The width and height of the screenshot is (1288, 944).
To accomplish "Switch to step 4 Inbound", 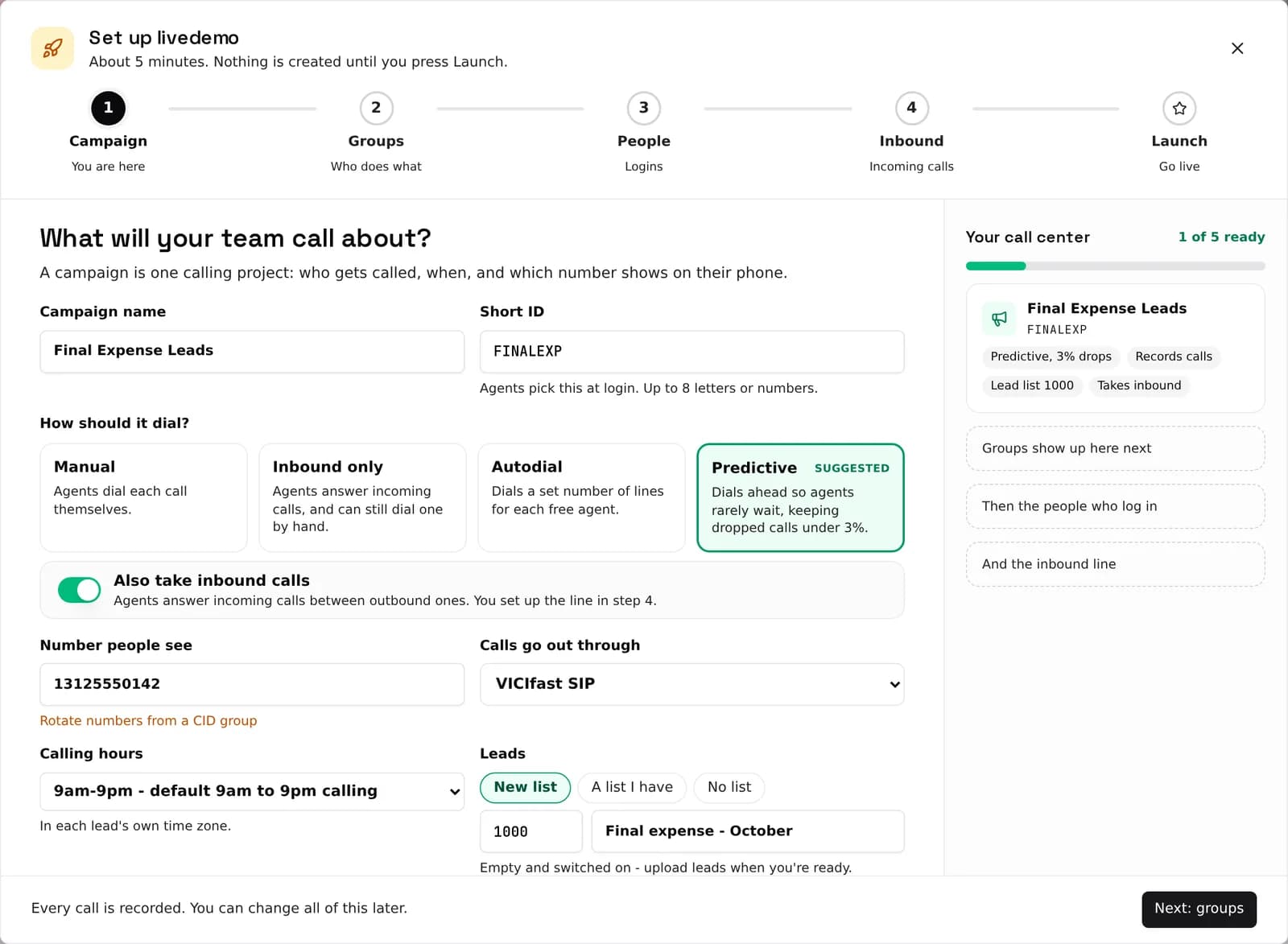I will [911, 108].
